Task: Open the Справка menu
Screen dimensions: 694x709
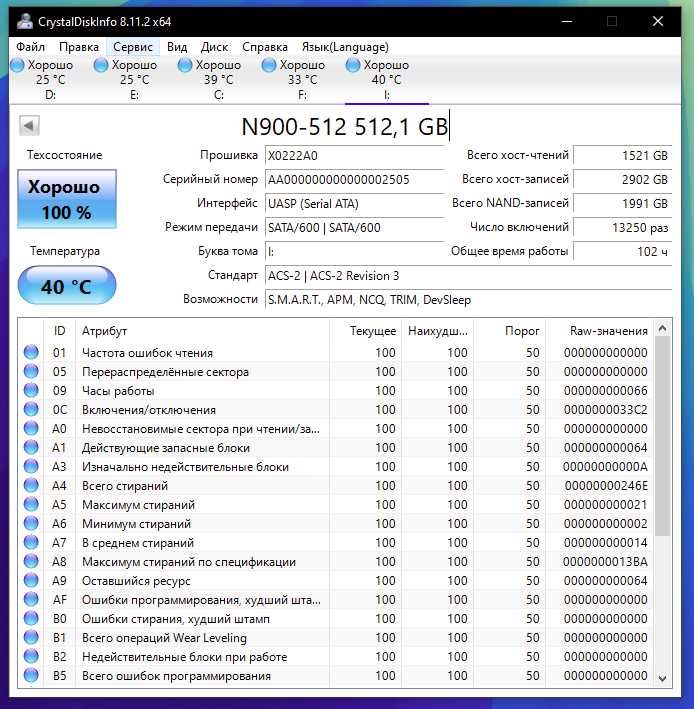Action: (264, 47)
